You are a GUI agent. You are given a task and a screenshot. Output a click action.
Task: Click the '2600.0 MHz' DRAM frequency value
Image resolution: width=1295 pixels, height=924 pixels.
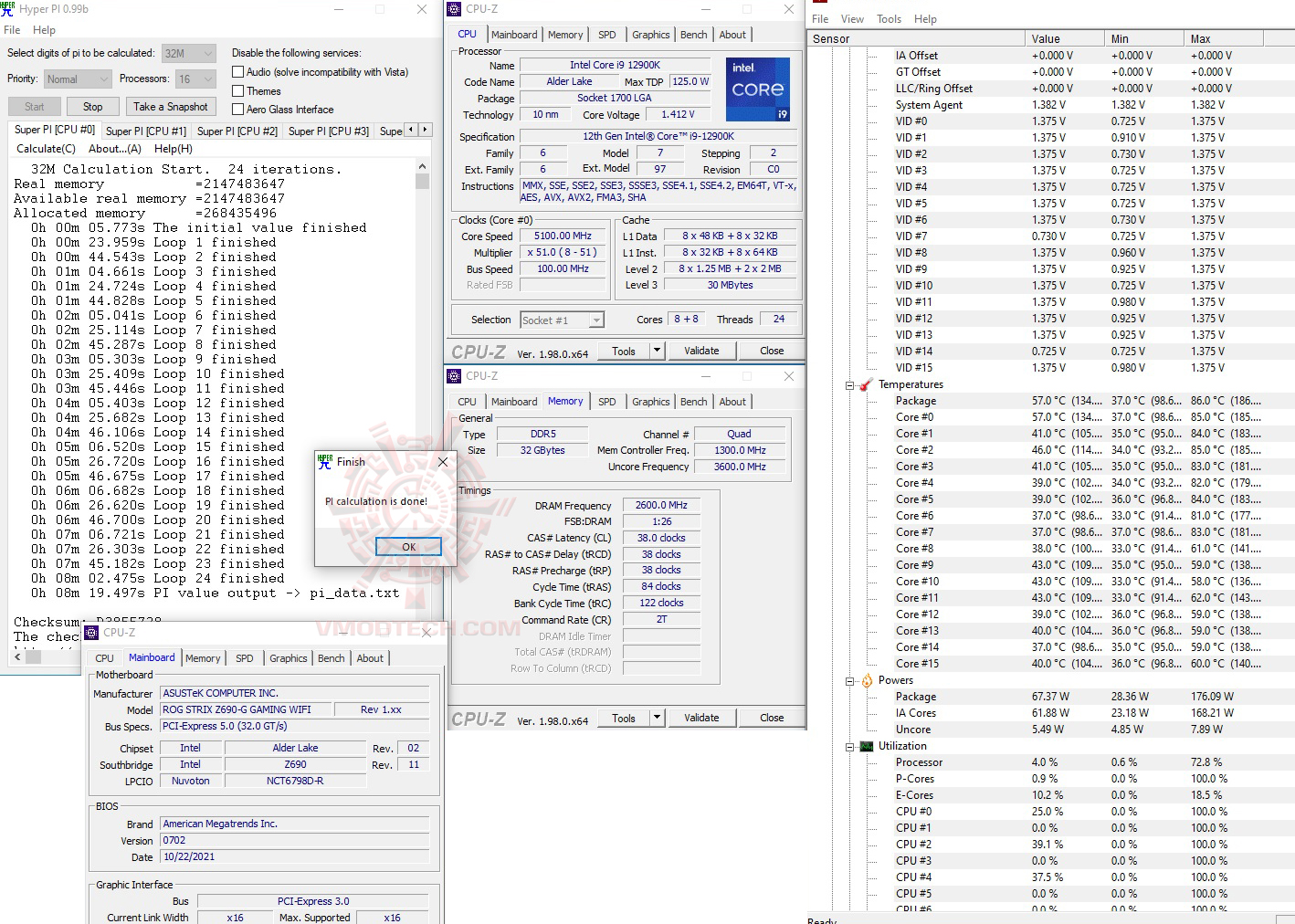(662, 506)
